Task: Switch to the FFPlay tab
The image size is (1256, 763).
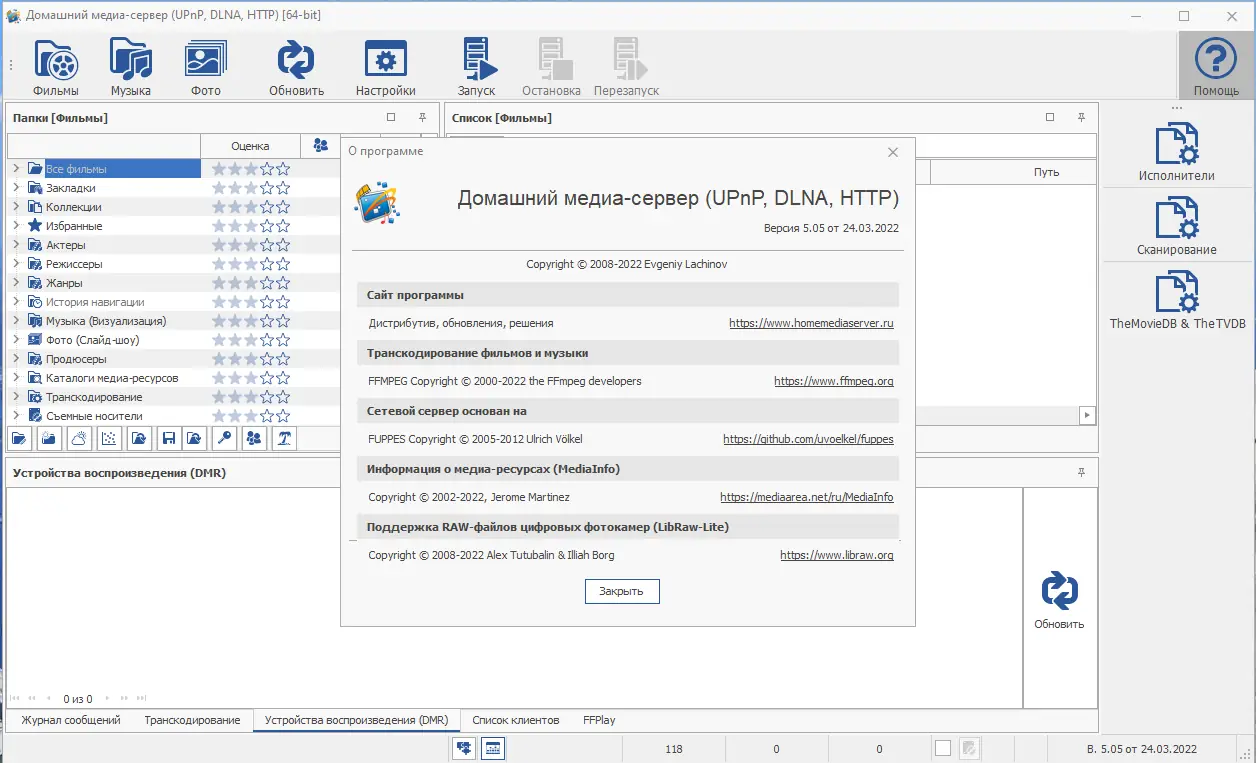Action: point(599,720)
